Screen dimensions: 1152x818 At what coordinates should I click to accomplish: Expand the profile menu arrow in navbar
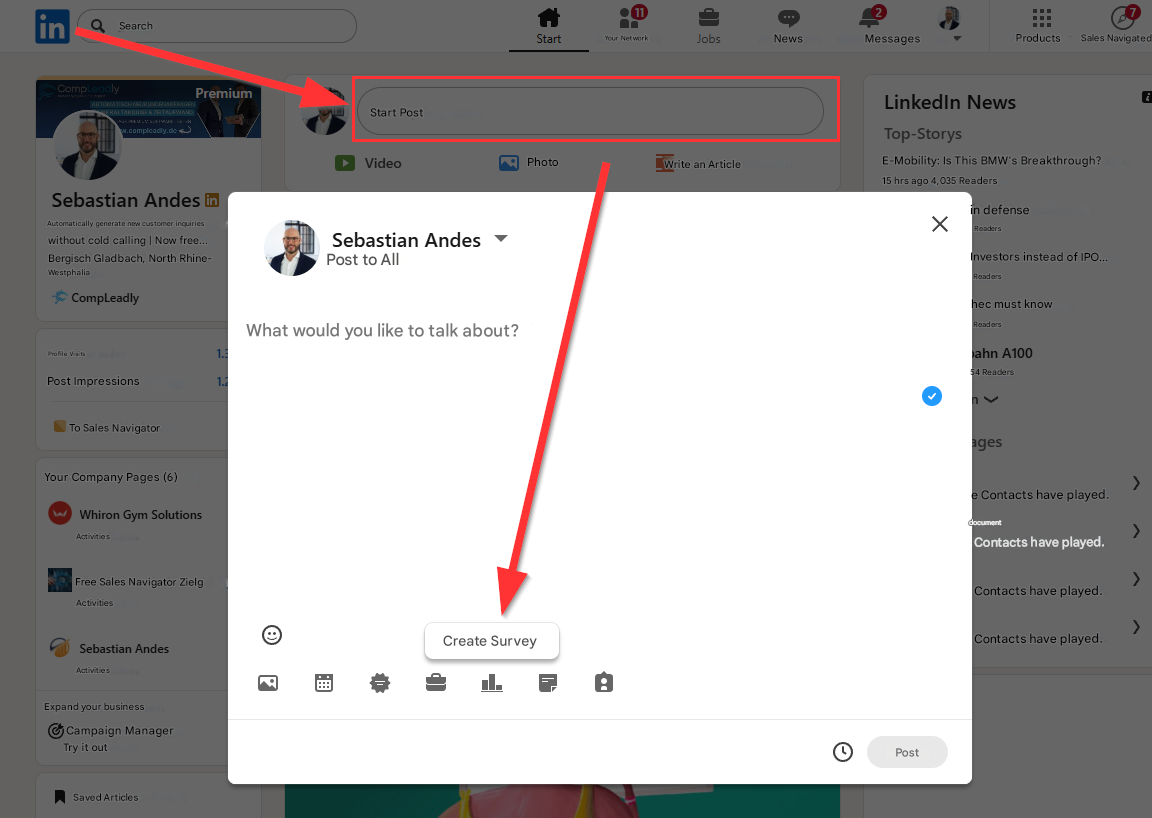pyautogui.click(x=957, y=39)
